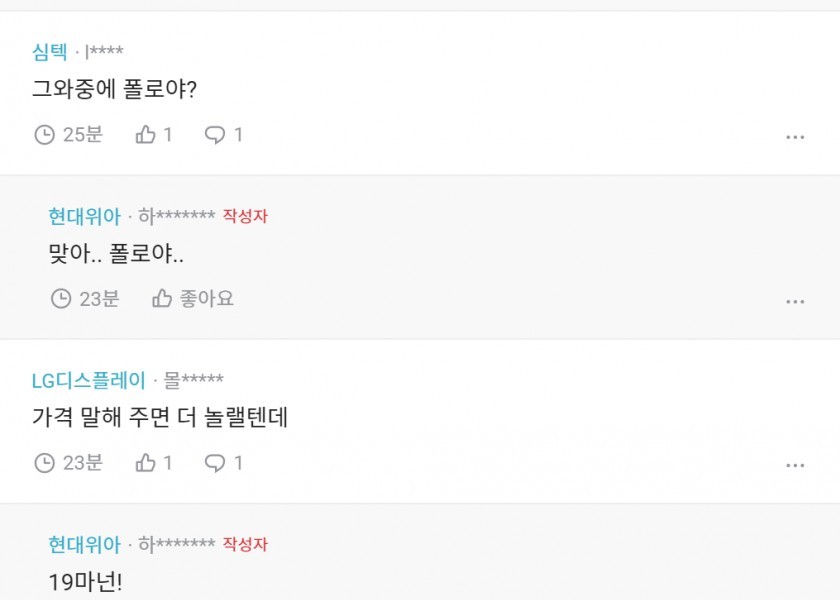Open 현대위아 company link above '19마넌!'
840x600 pixels.
tap(84, 545)
